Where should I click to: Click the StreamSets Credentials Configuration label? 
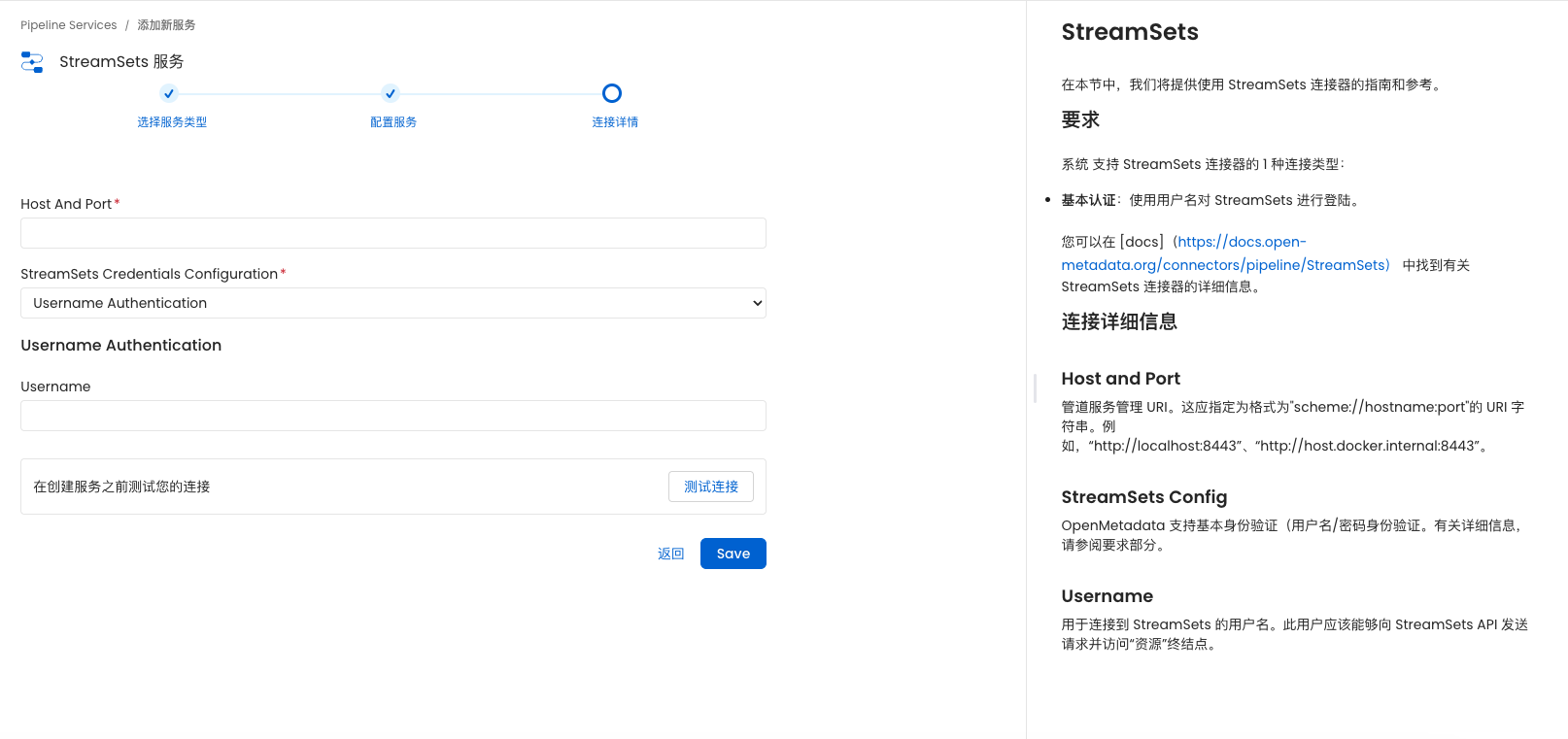[149, 274]
